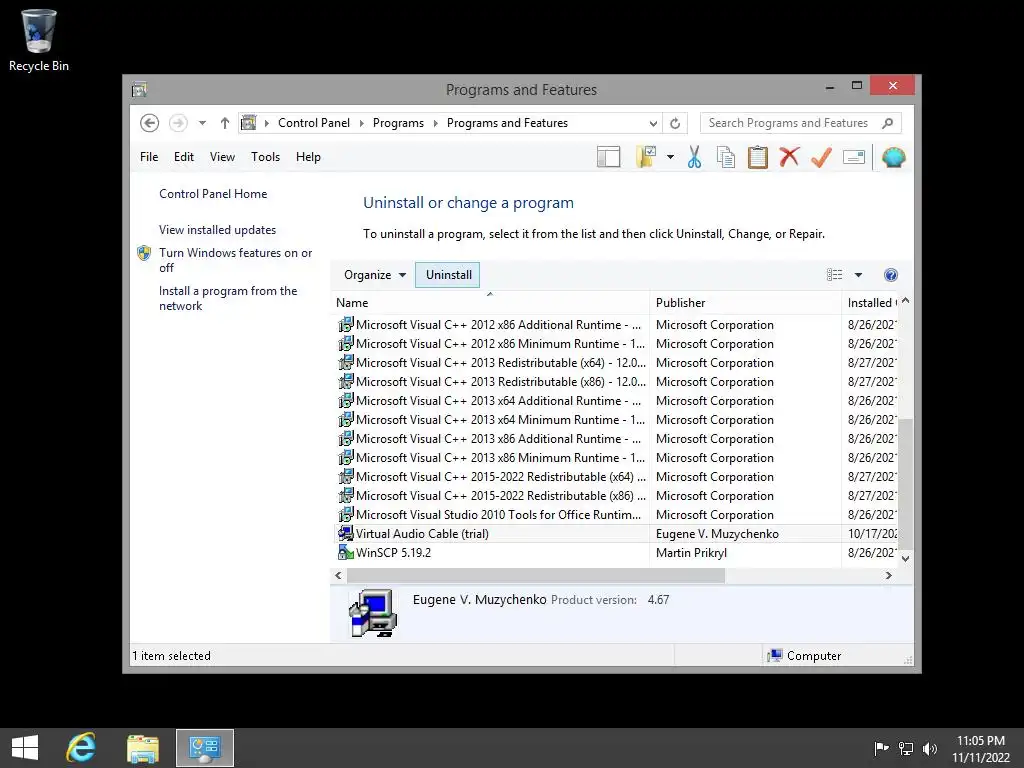Click the Programs breadcrumb segment
Screen dimensions: 1024x768
pos(398,123)
